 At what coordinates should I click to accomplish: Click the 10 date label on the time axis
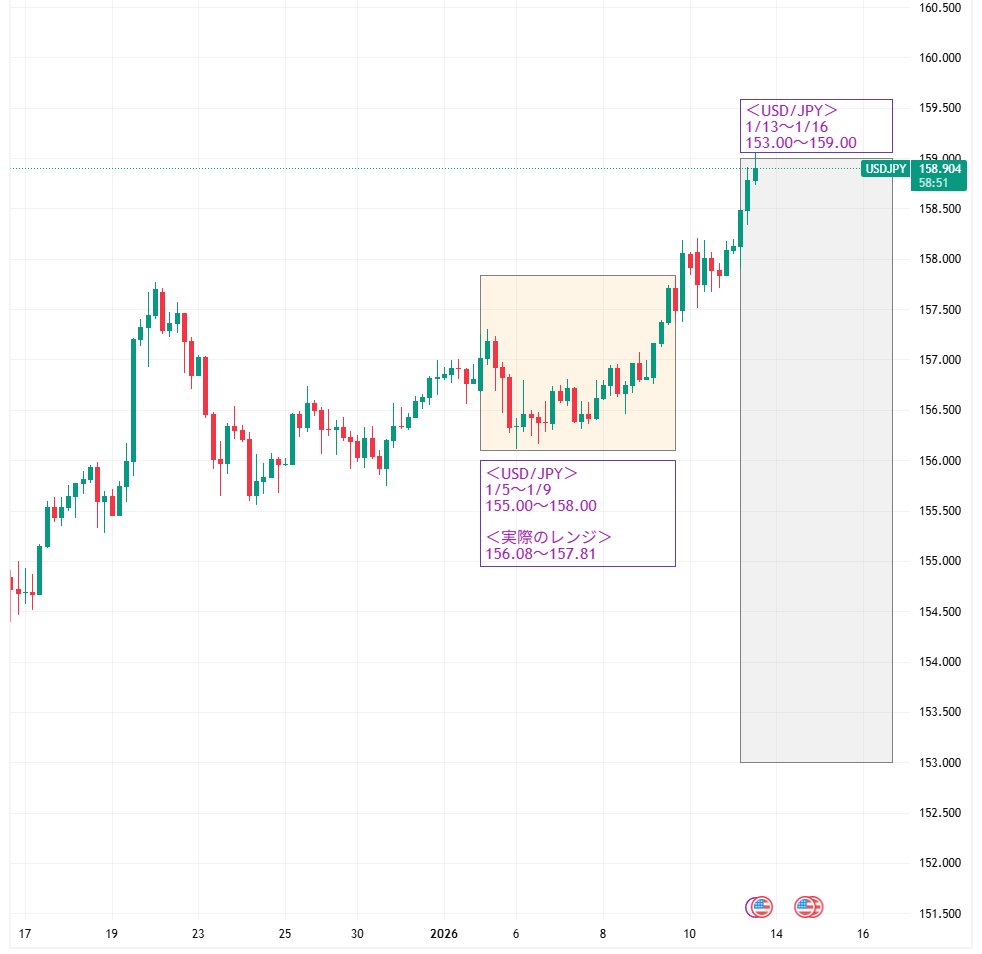[689, 934]
